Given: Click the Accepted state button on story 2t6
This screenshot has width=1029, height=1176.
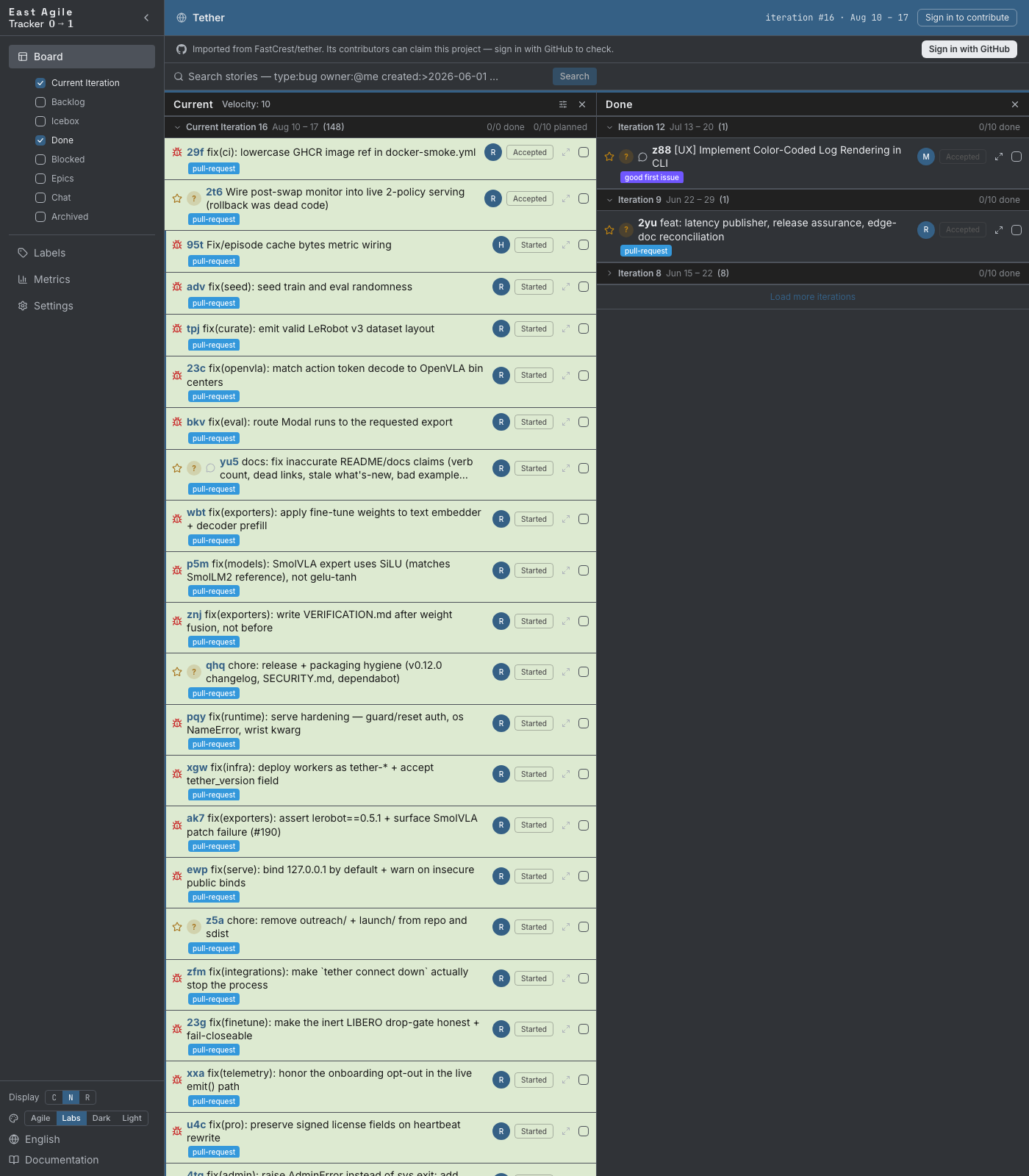Looking at the screenshot, I should tap(530, 198).
